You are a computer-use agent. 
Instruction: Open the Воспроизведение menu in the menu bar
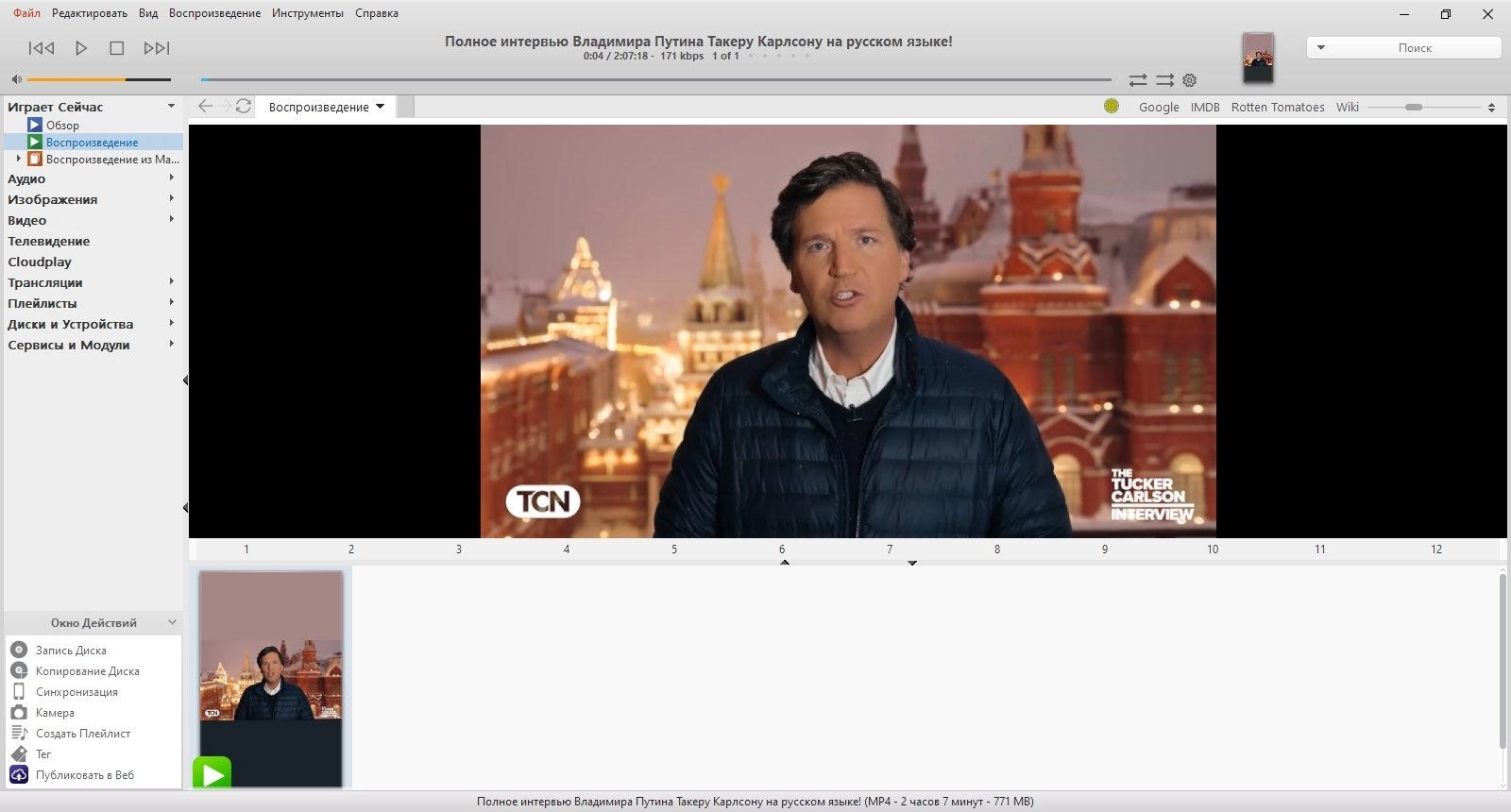214,13
